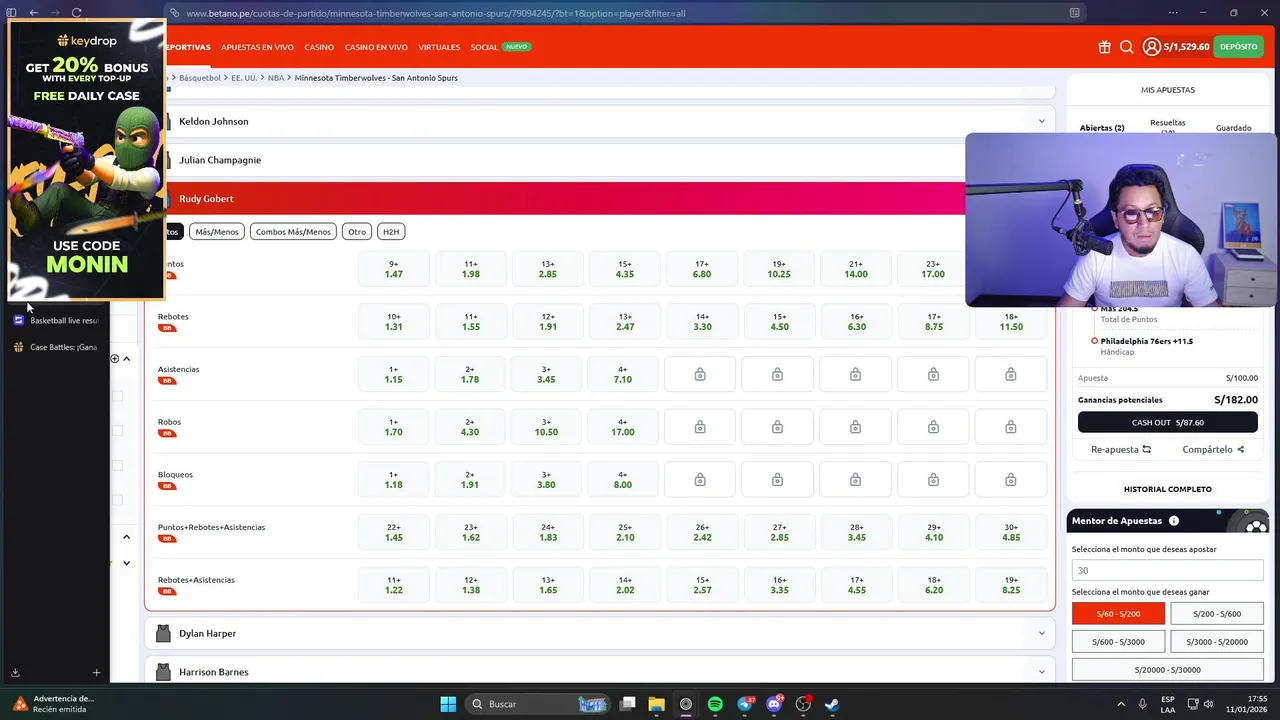Click the green Depósito button
Image resolution: width=1280 pixels, height=720 pixels.
click(1238, 47)
